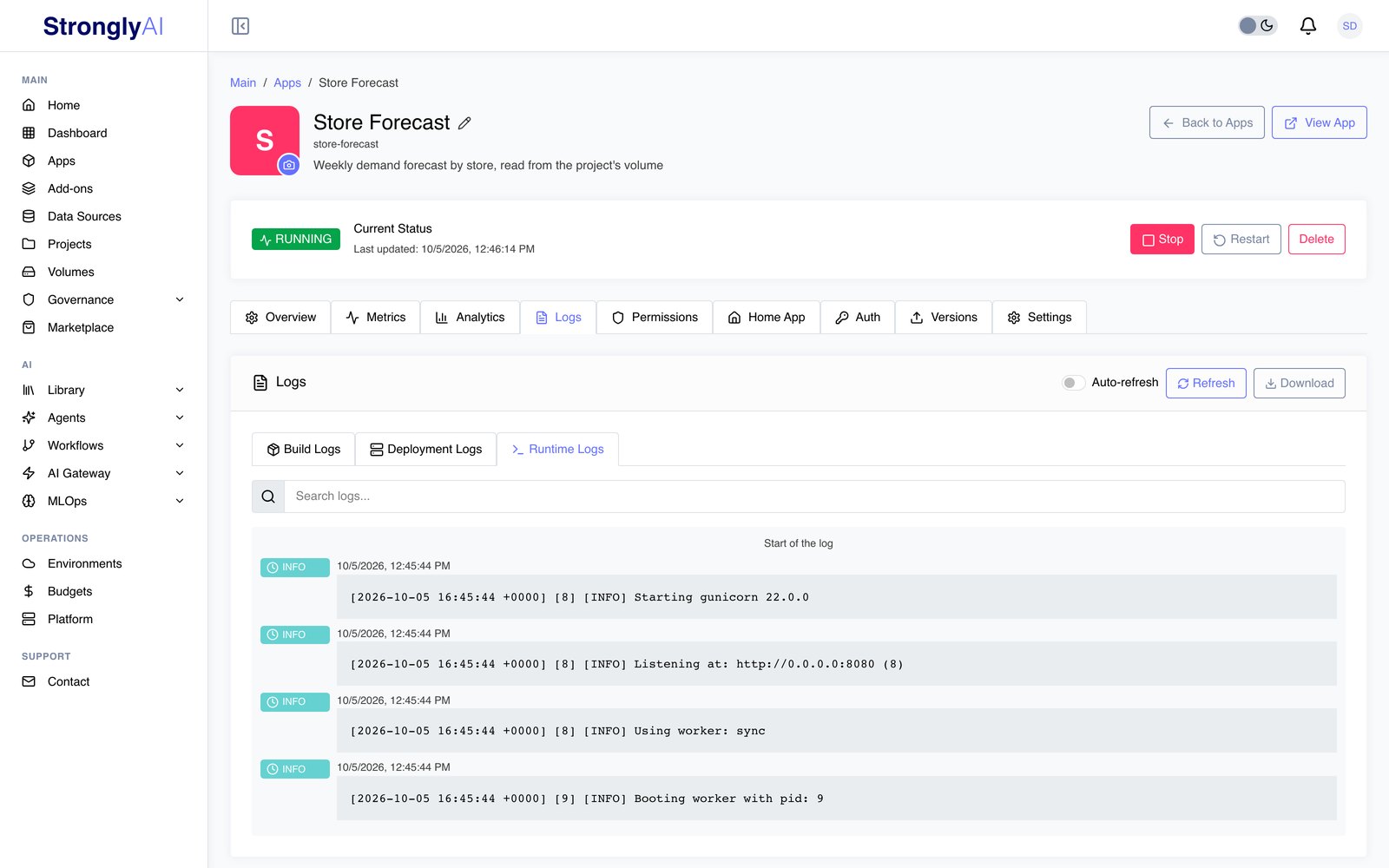Expand the Agents menu chevron
1389x868 pixels.
click(x=180, y=418)
